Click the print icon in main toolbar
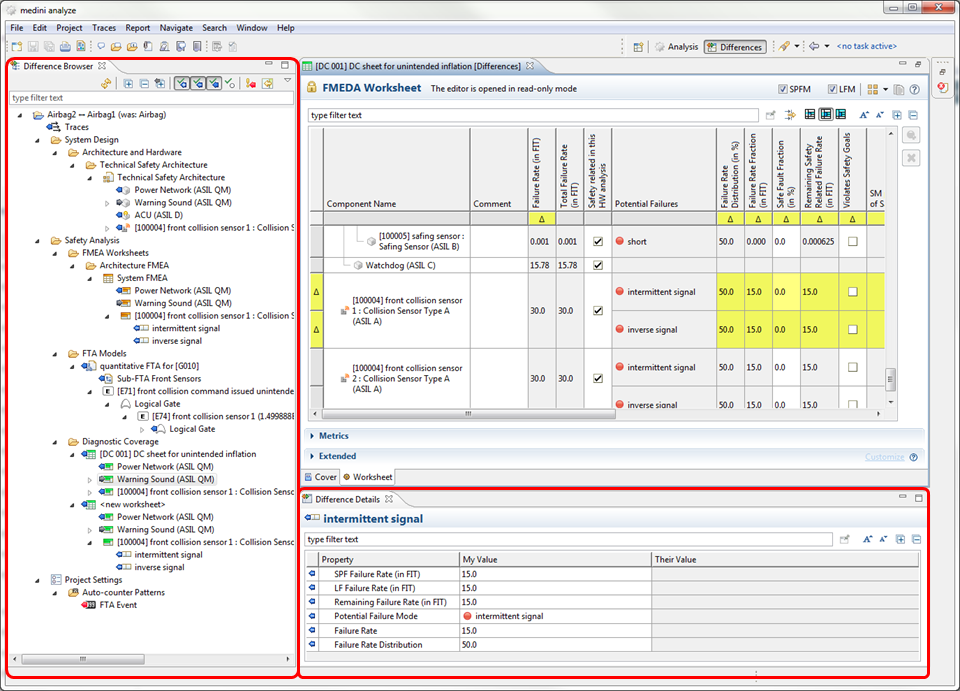 (65, 46)
